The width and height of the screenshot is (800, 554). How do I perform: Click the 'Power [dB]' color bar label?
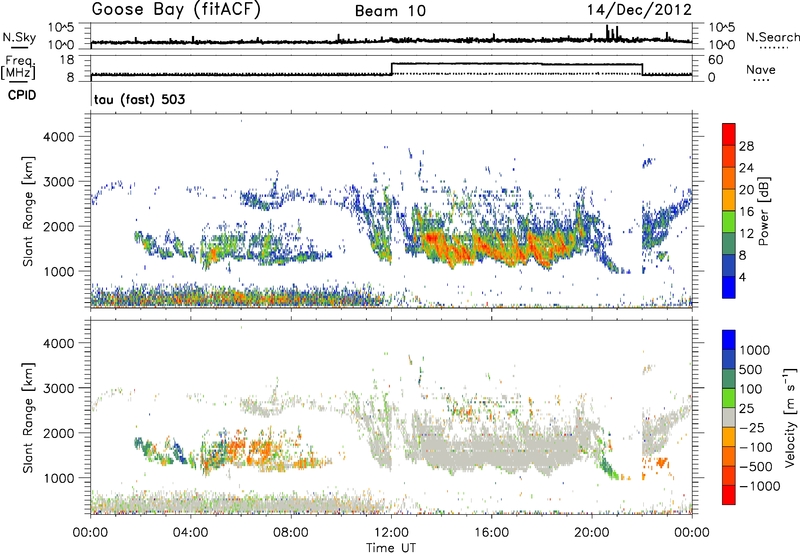pos(764,211)
